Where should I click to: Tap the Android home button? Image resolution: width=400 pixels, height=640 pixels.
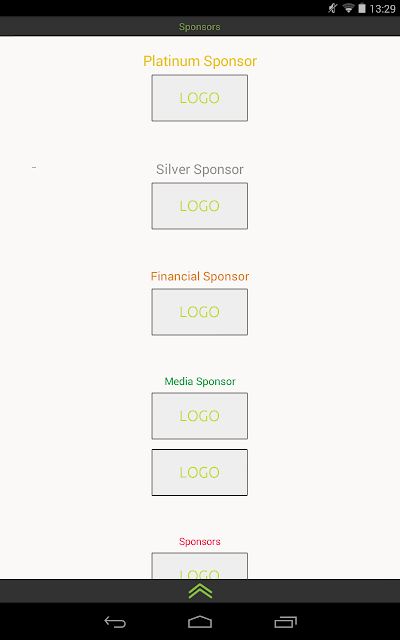200,622
